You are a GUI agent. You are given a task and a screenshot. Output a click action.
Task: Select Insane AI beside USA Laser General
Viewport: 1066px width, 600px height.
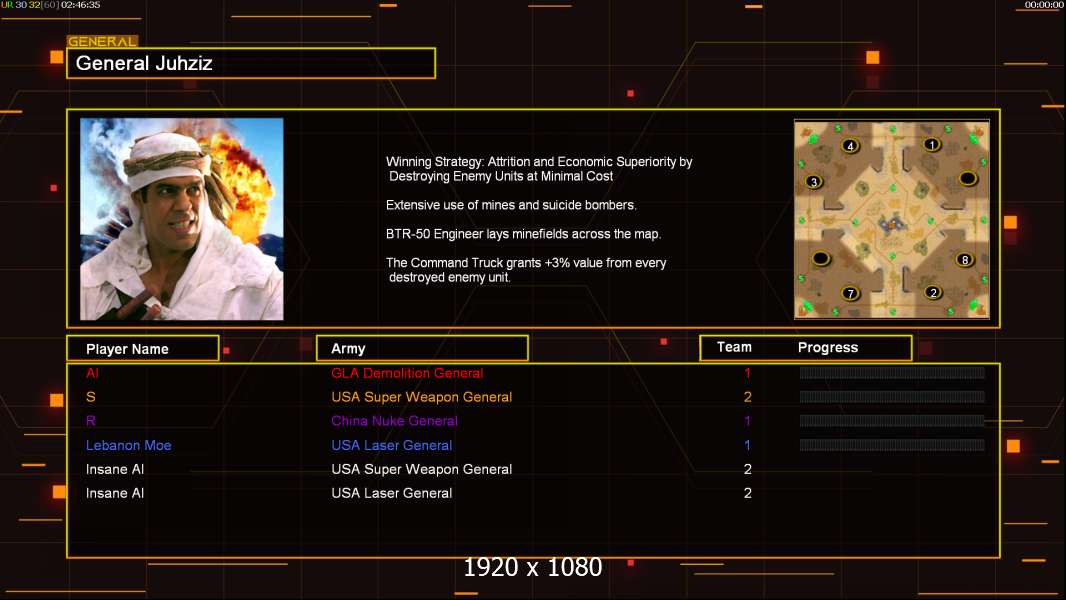(x=115, y=493)
